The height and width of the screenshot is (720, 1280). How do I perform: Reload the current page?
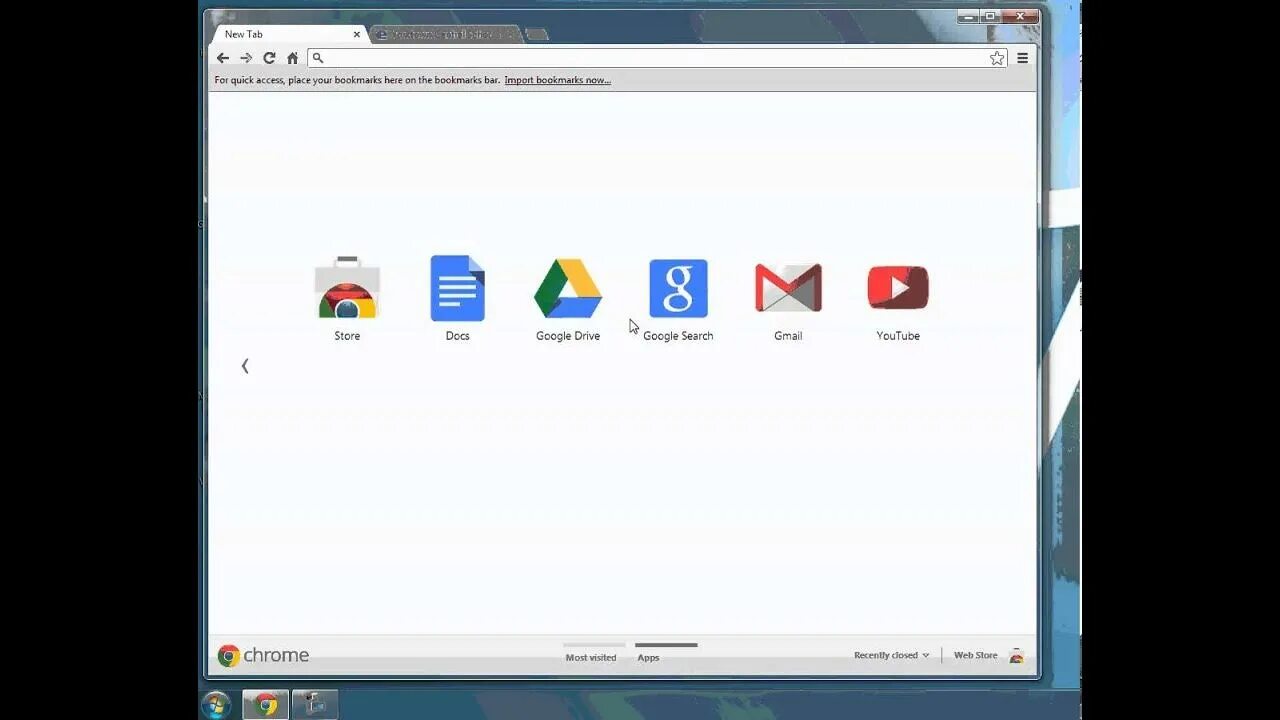tap(269, 58)
